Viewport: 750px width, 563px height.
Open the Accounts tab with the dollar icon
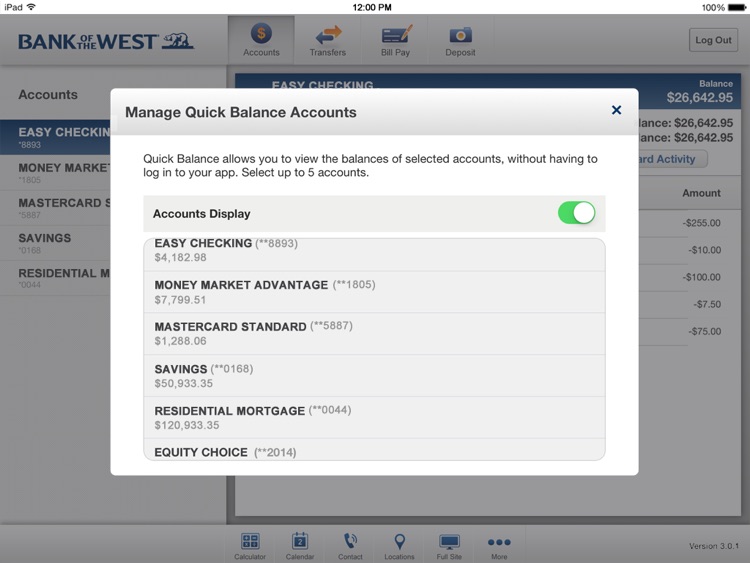point(261,40)
